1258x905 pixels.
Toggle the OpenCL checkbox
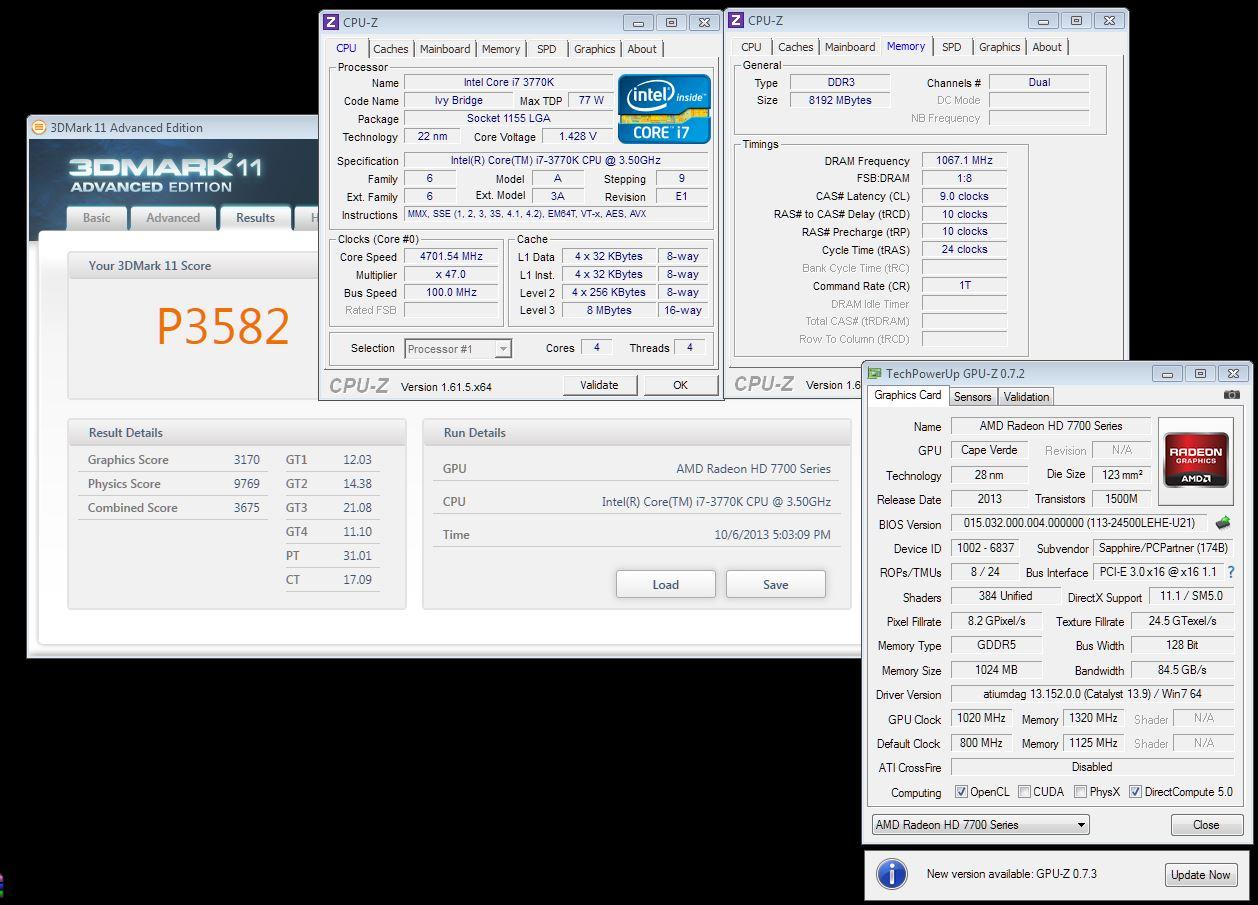coord(961,792)
